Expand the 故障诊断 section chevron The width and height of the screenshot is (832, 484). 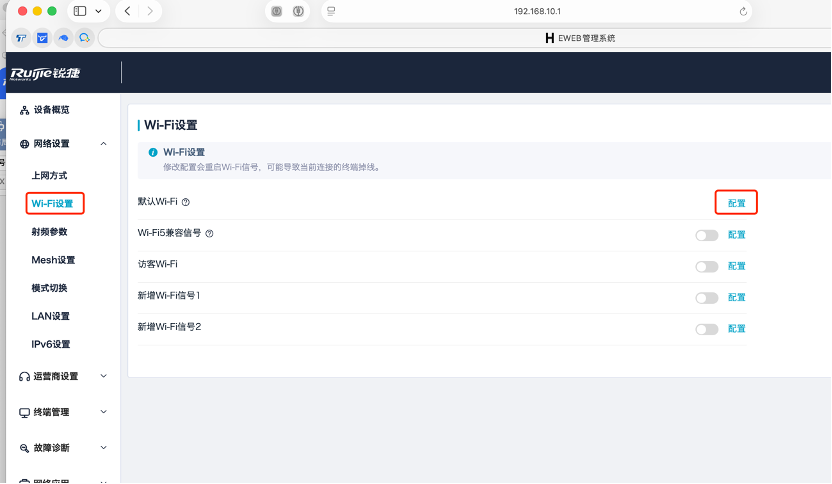click(103, 447)
